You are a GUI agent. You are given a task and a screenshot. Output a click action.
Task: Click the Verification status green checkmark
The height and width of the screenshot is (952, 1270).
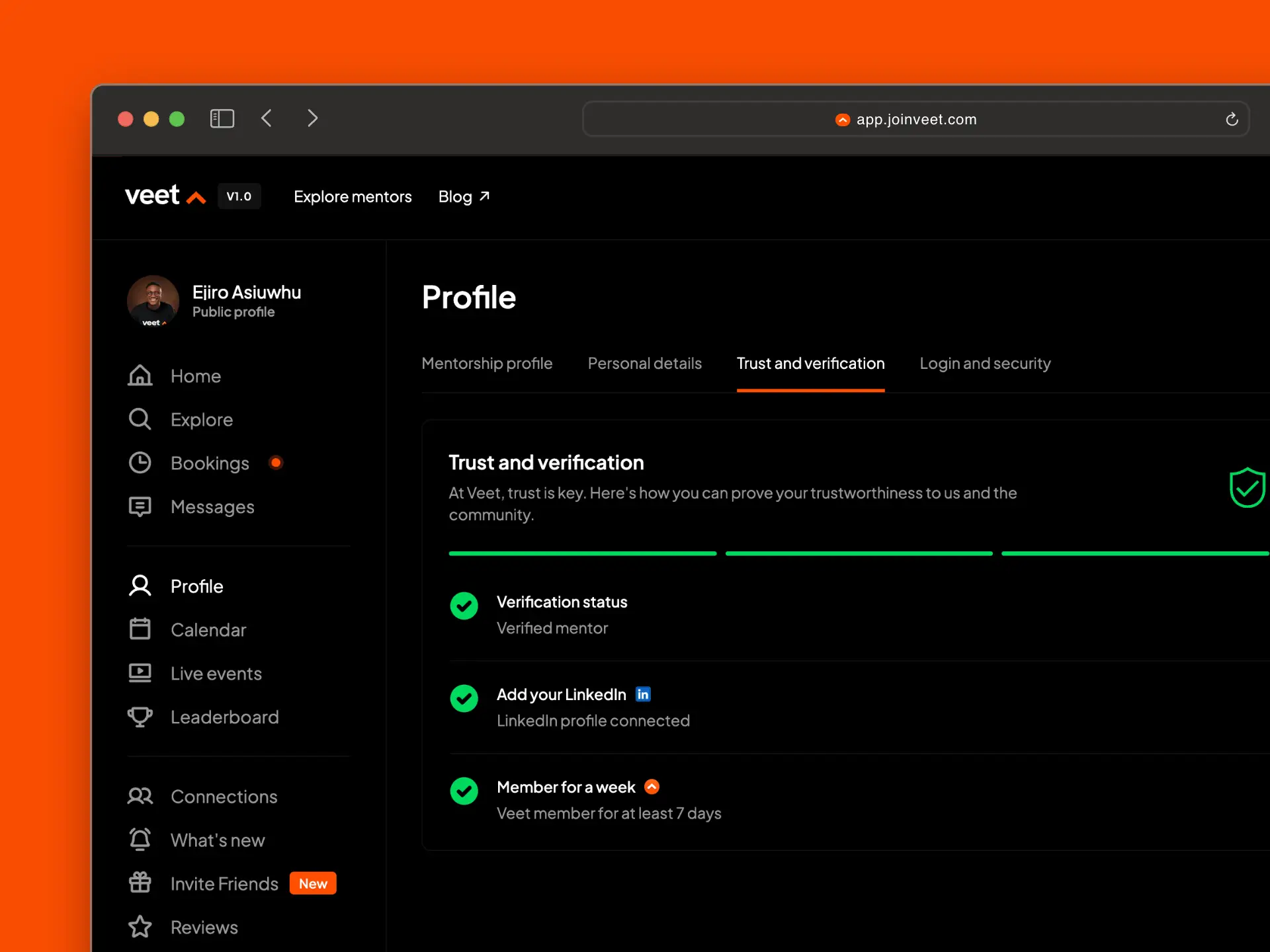pyautogui.click(x=464, y=606)
